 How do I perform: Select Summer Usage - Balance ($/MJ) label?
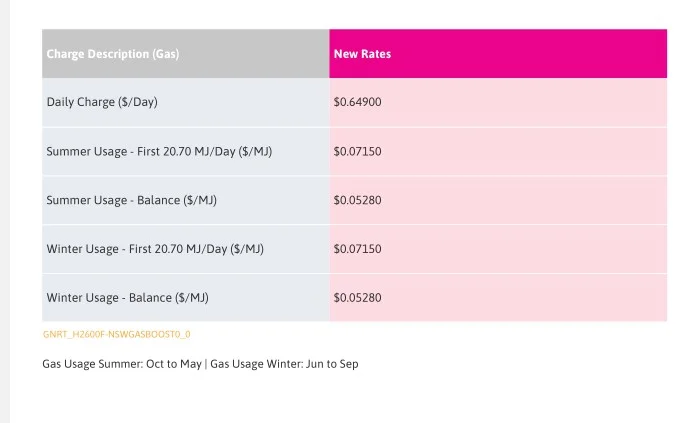(132, 200)
